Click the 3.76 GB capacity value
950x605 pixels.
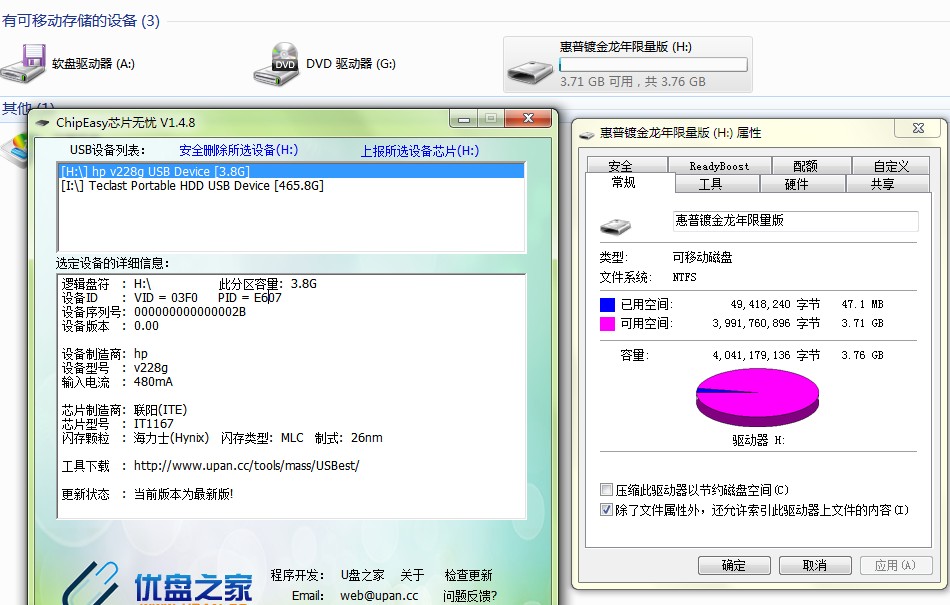(x=862, y=355)
